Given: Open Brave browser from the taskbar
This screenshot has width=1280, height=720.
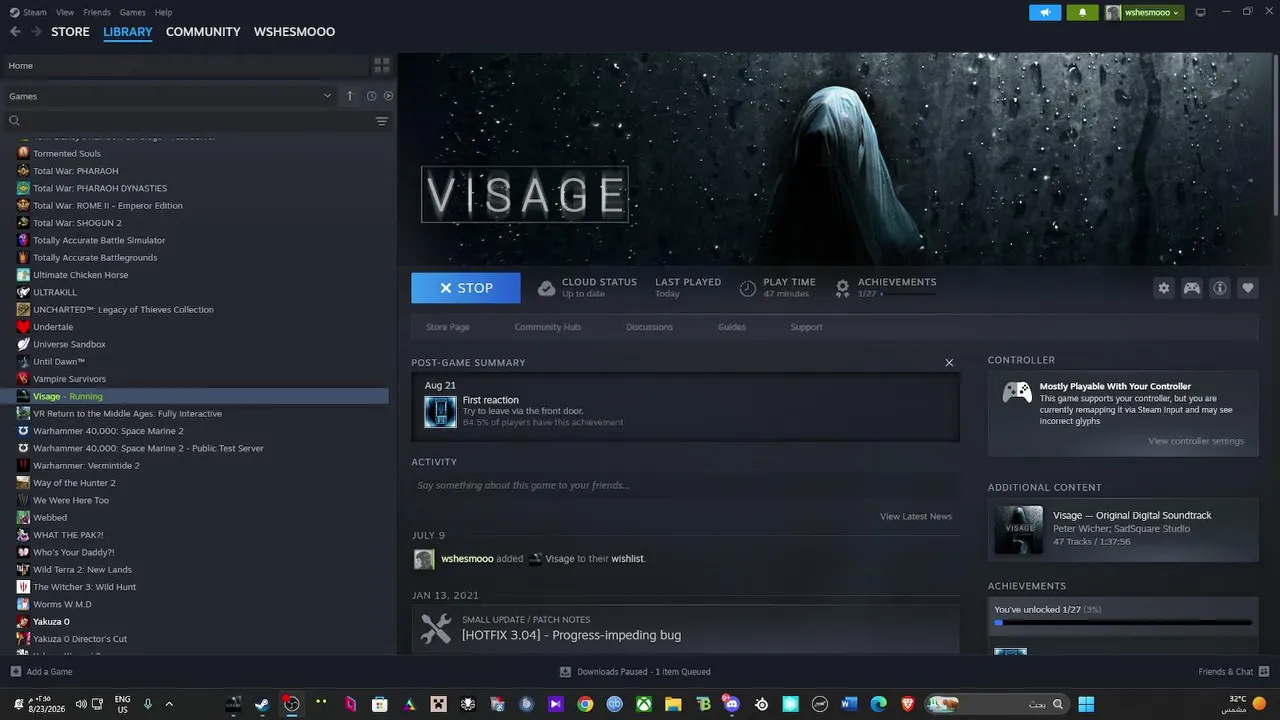Looking at the screenshot, I should pyautogui.click(x=908, y=704).
